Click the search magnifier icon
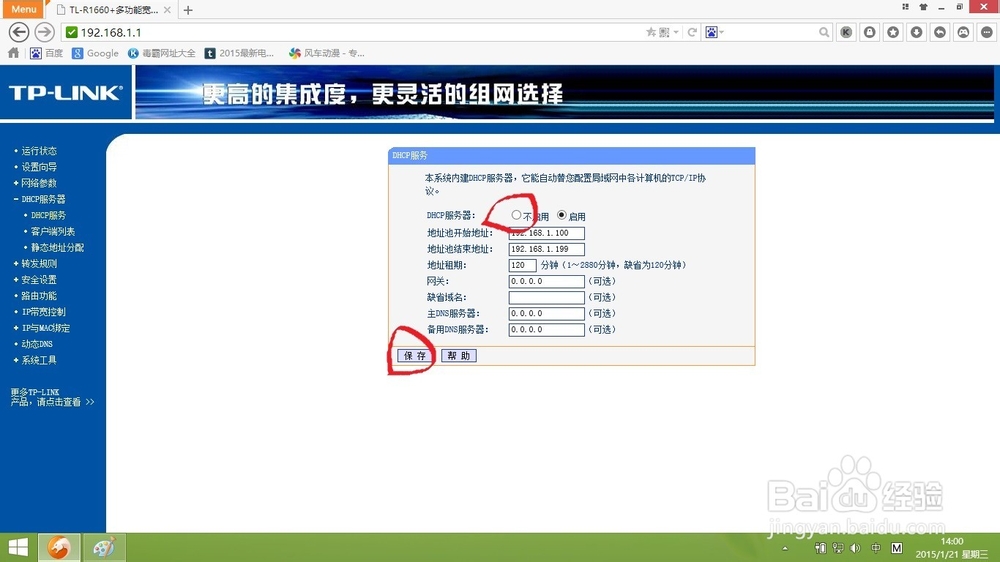The height and width of the screenshot is (562, 1000). [824, 32]
